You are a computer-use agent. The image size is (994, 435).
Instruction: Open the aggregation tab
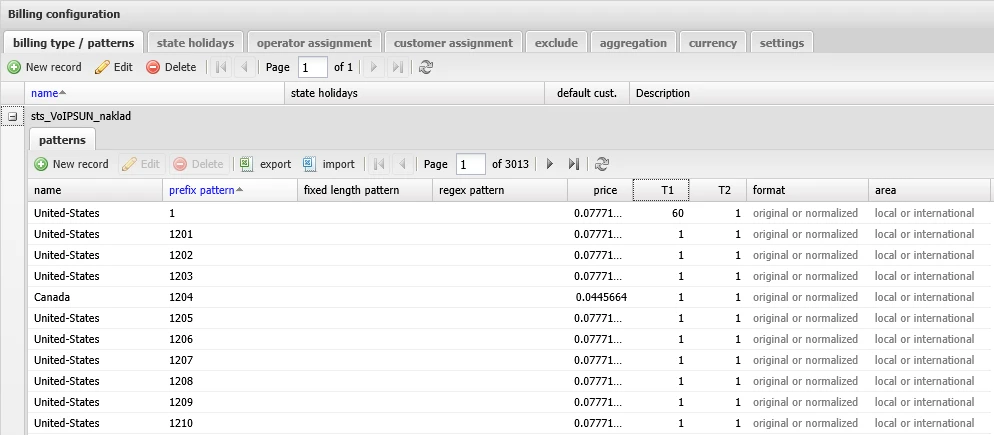[x=633, y=43]
